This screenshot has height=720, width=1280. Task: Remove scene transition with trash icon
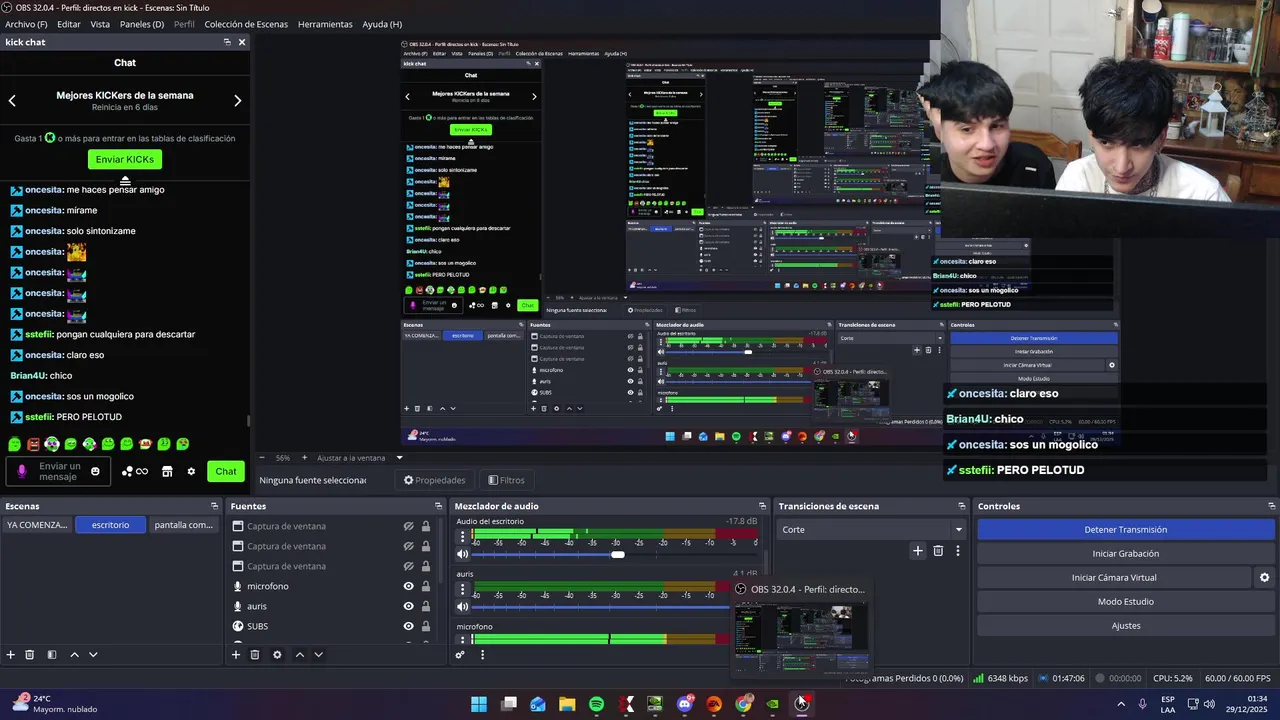coord(938,550)
